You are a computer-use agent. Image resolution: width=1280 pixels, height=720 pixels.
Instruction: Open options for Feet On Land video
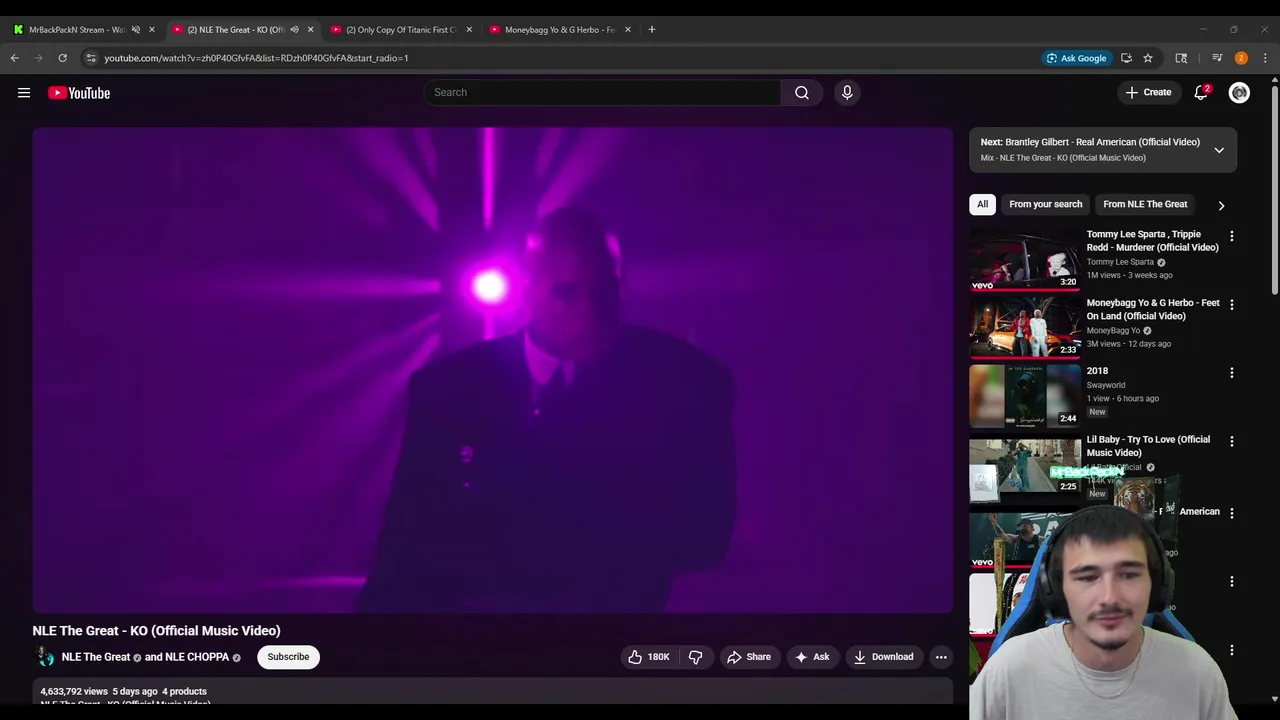click(1231, 304)
